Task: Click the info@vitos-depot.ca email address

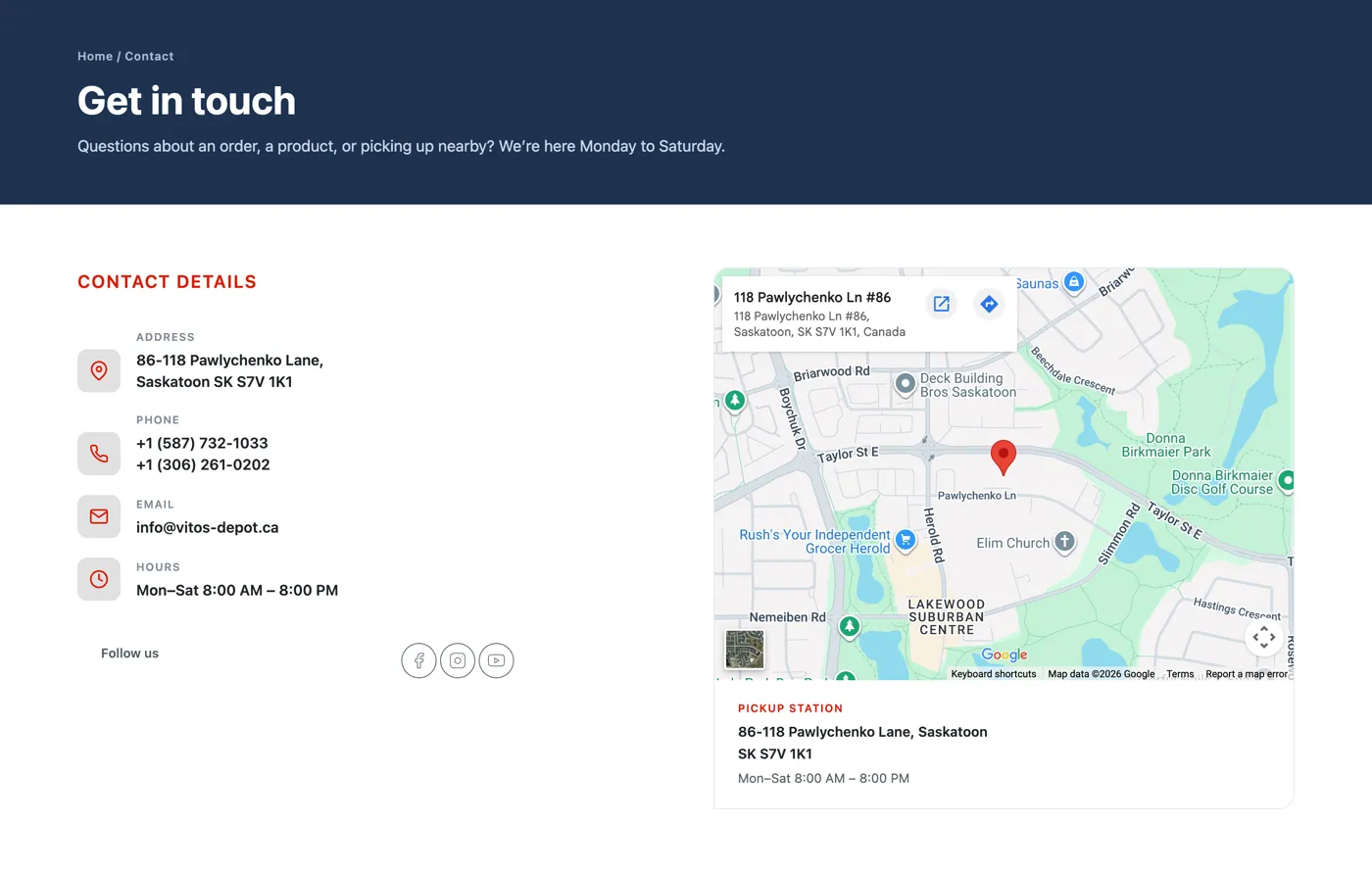Action: pos(208,527)
